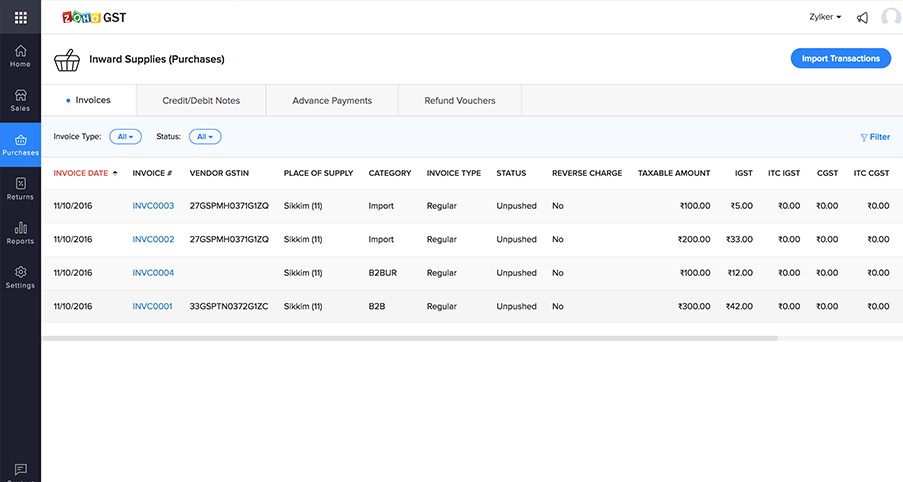Switch to the Advance Payments tab
The height and width of the screenshot is (482, 903).
332,101
